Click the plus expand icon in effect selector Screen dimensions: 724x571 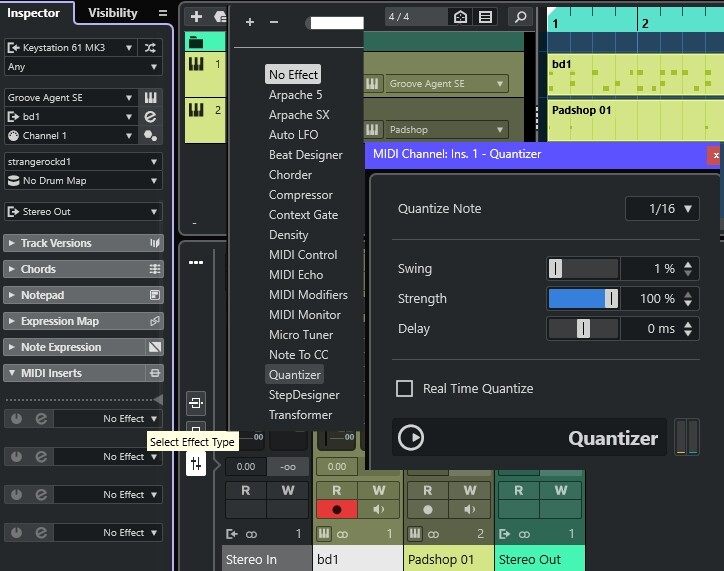coord(250,22)
